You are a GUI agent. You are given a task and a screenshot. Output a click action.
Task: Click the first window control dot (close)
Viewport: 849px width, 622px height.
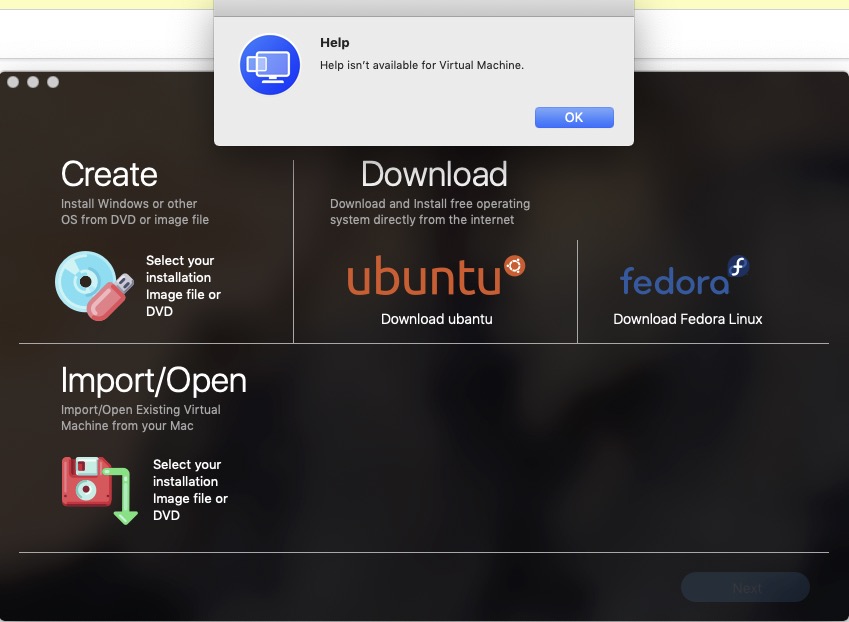click(x=14, y=82)
